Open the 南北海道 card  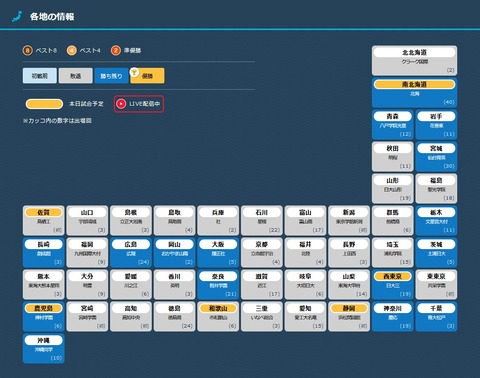point(414,93)
